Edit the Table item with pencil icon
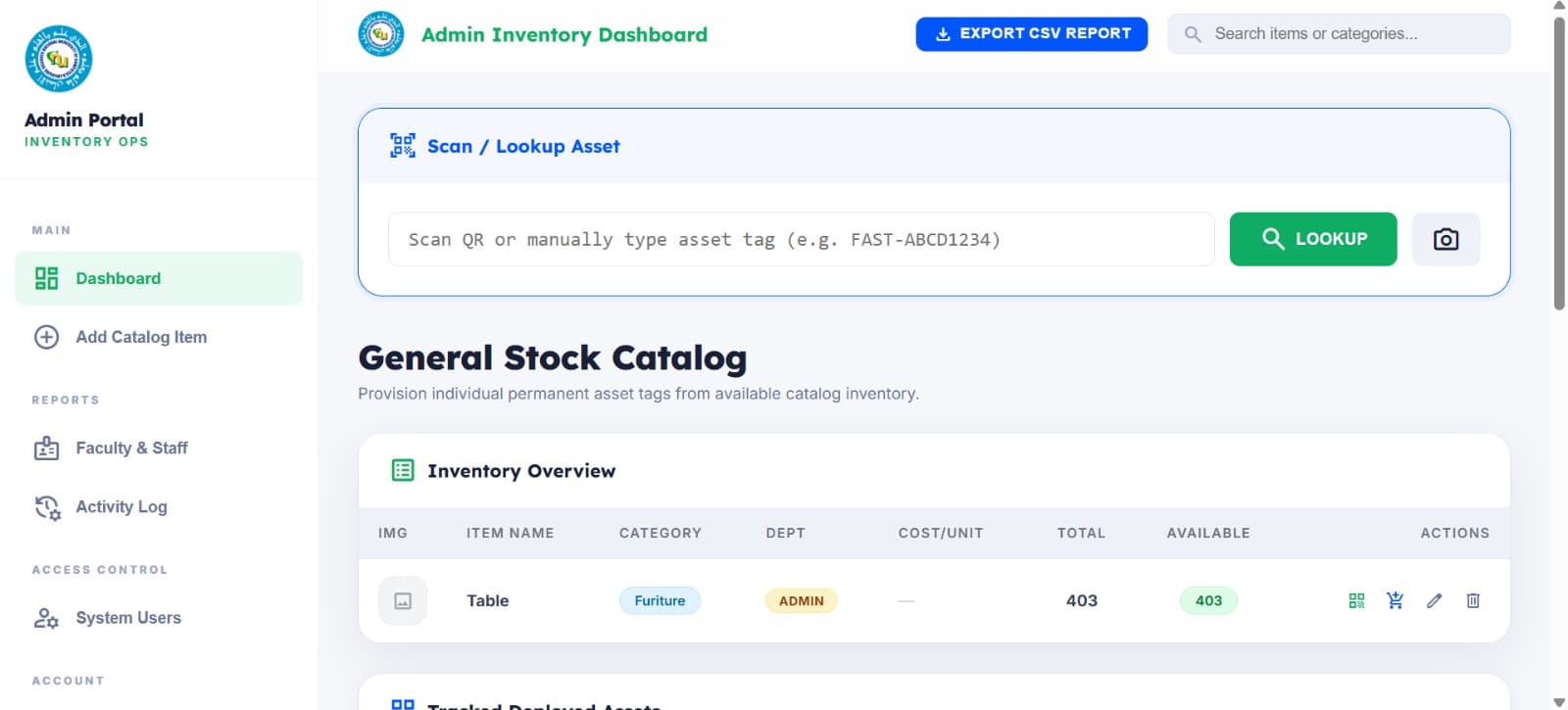1568x710 pixels. [1434, 600]
